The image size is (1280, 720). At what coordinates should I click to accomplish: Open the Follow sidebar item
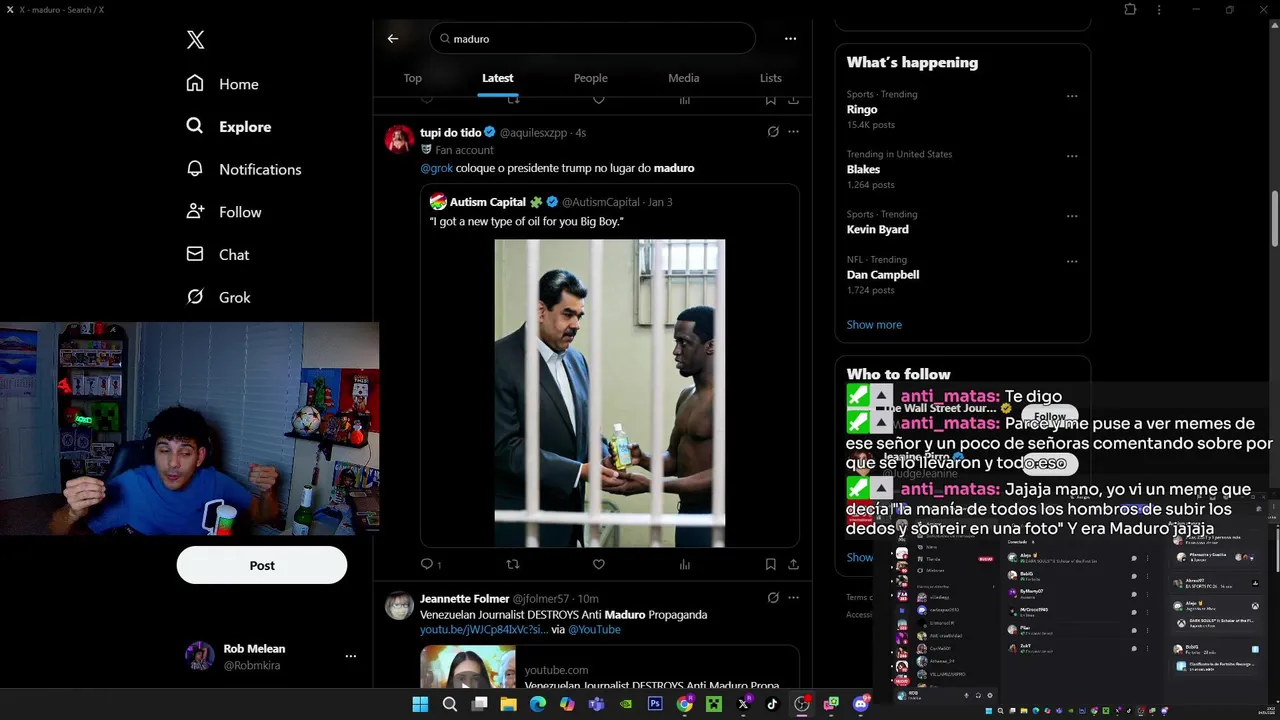pos(223,212)
